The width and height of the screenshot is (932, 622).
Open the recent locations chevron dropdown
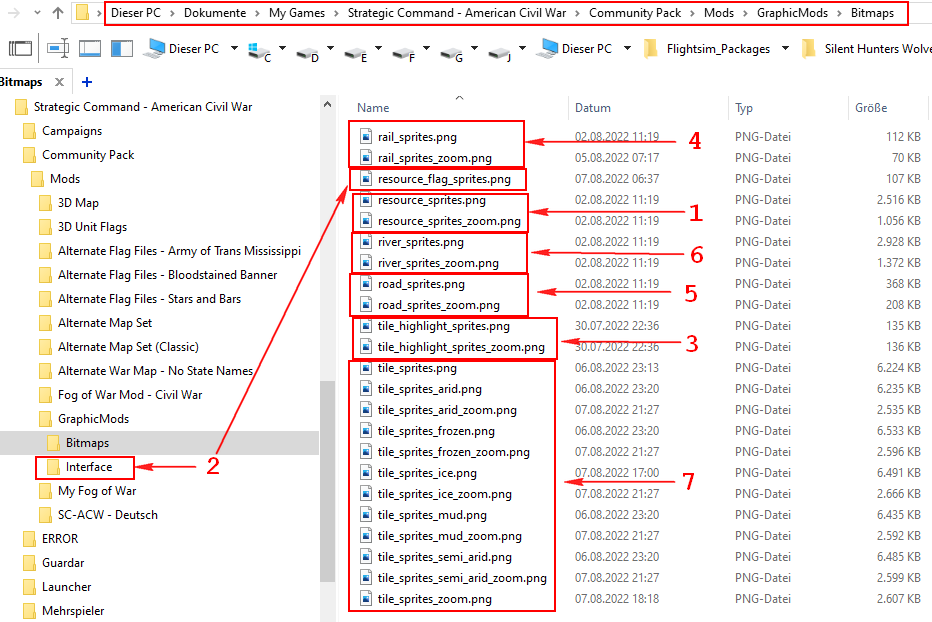point(37,12)
